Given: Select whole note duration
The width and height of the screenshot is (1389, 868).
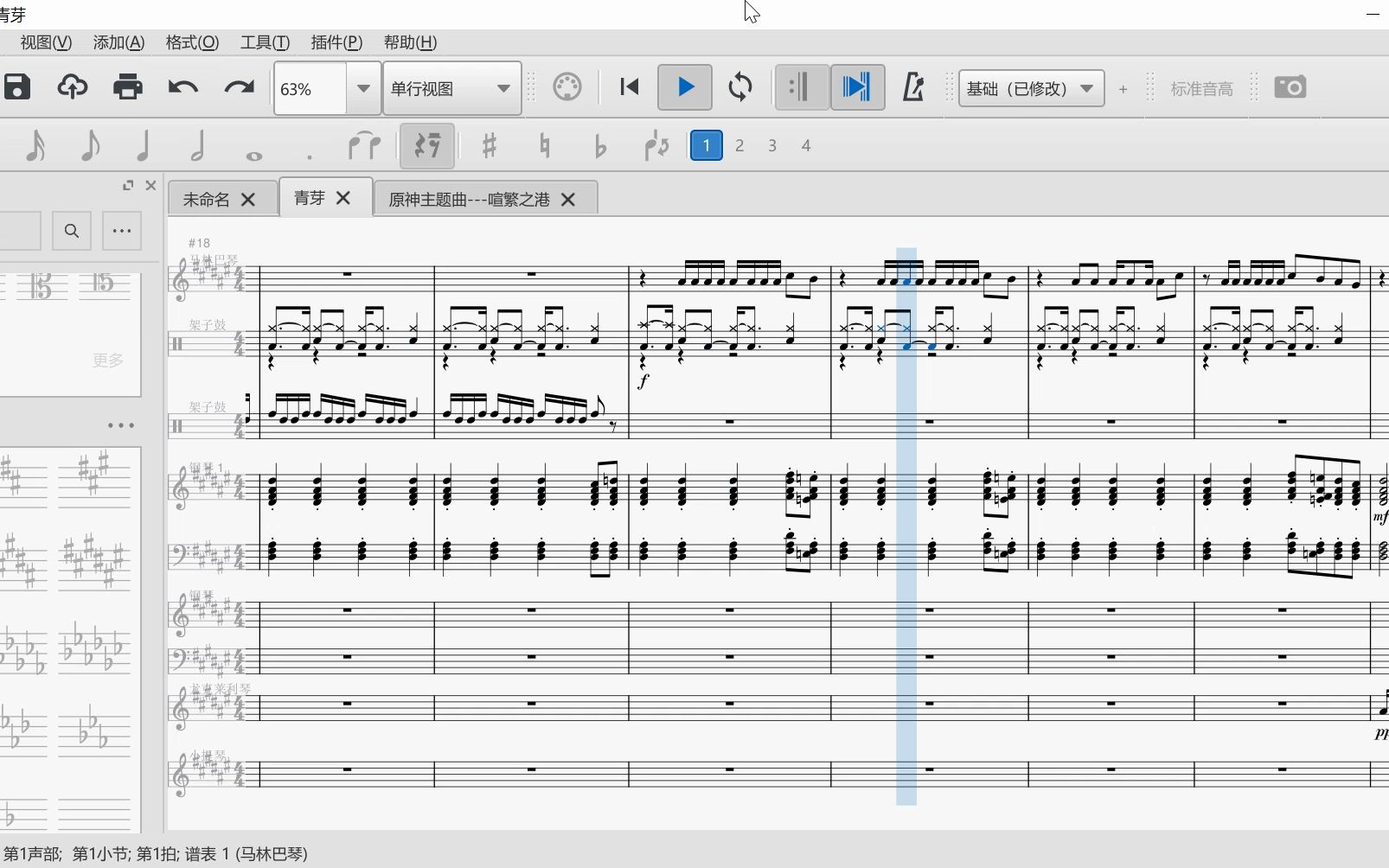Looking at the screenshot, I should 254,156.
